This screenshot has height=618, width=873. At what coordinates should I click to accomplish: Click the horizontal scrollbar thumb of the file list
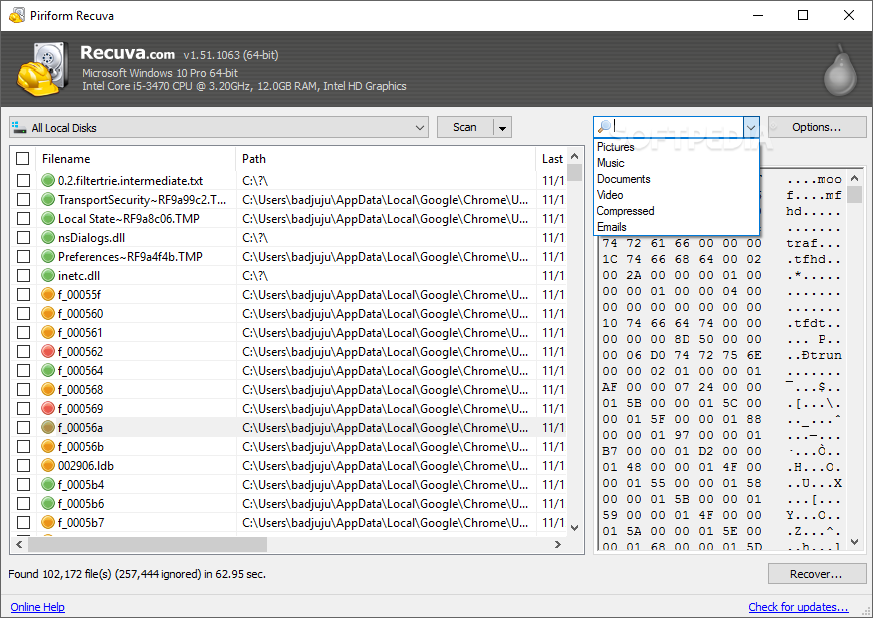[147, 544]
